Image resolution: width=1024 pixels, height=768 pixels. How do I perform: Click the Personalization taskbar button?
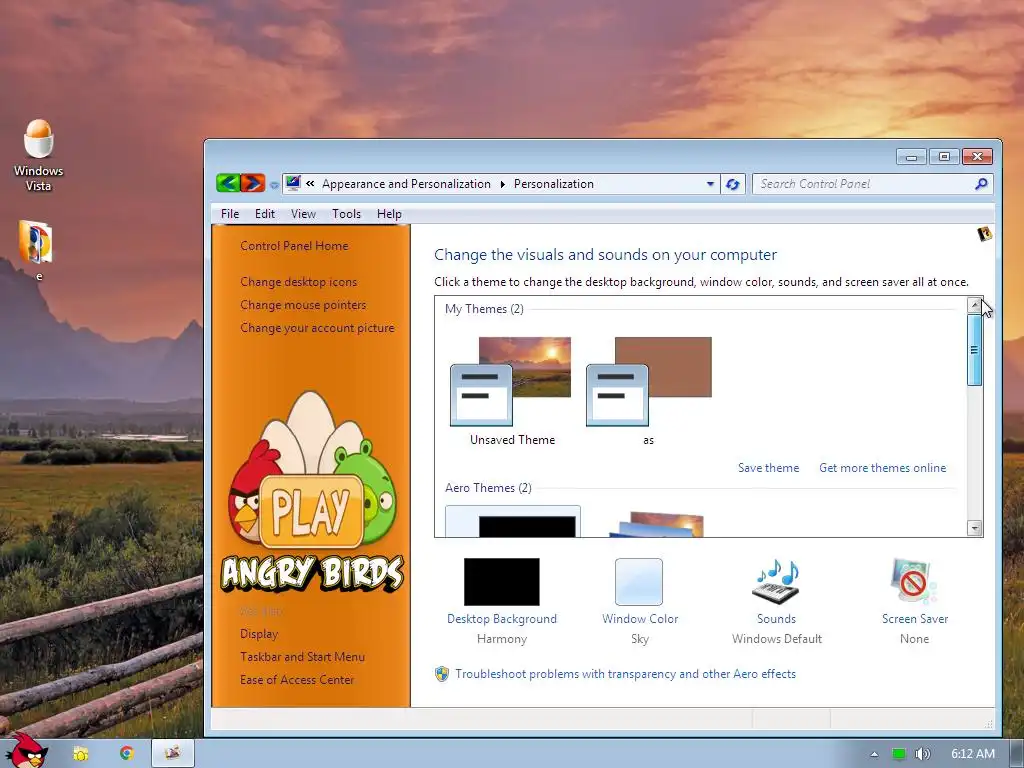172,753
